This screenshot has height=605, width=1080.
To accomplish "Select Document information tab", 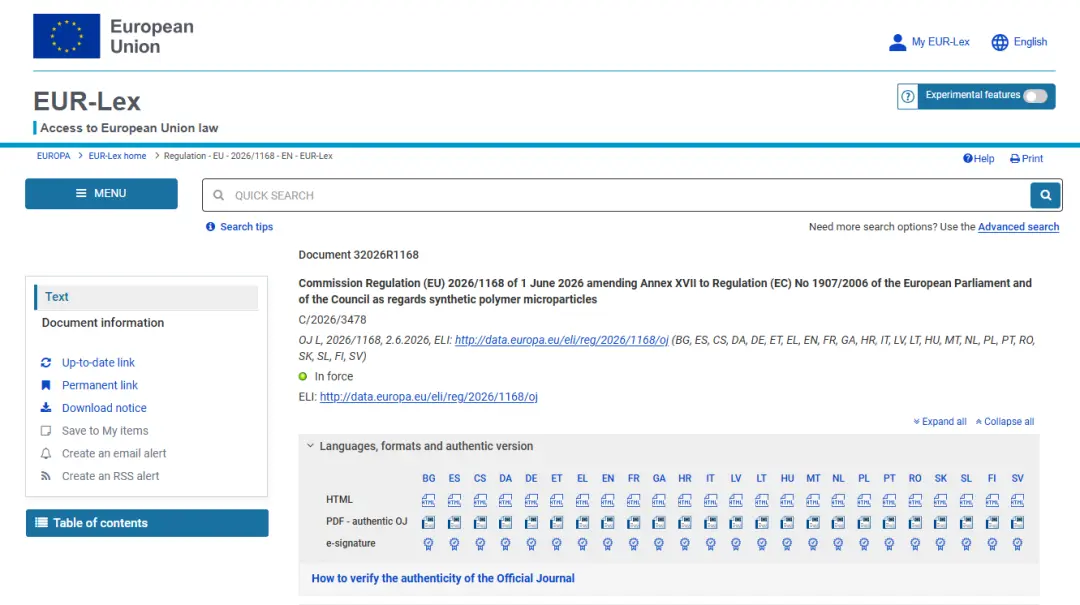I will point(103,322).
